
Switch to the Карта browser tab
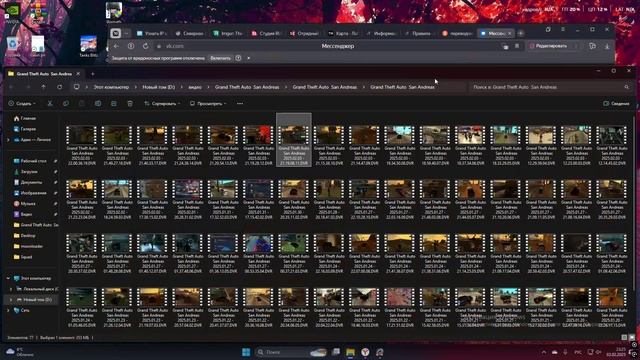click(x=344, y=33)
